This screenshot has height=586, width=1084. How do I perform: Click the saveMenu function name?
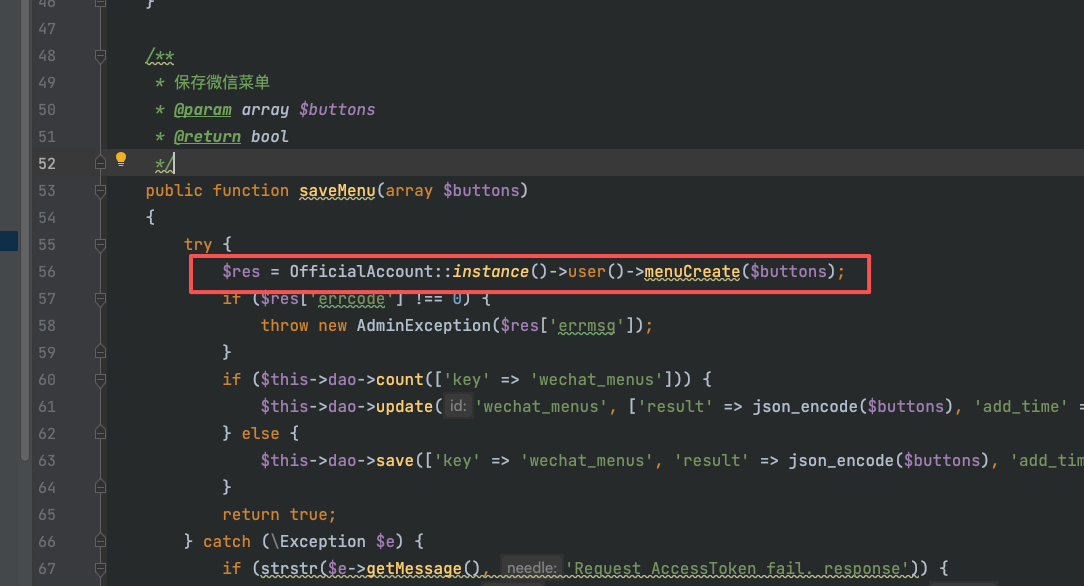point(337,191)
